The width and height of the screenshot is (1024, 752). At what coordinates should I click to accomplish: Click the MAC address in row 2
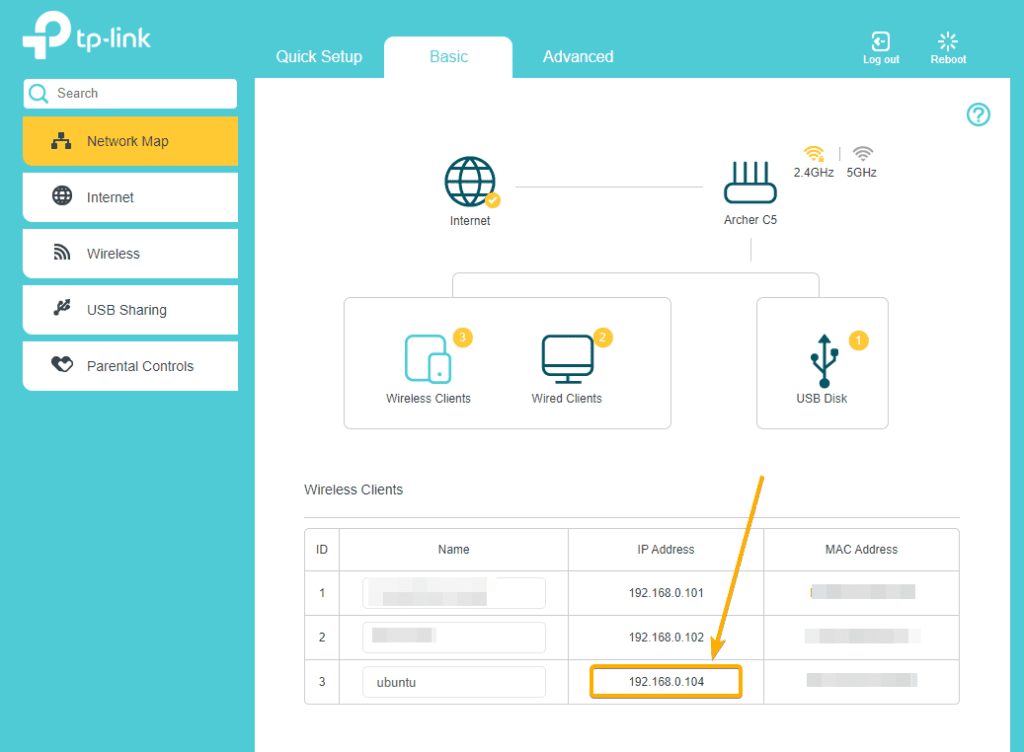[x=862, y=636]
